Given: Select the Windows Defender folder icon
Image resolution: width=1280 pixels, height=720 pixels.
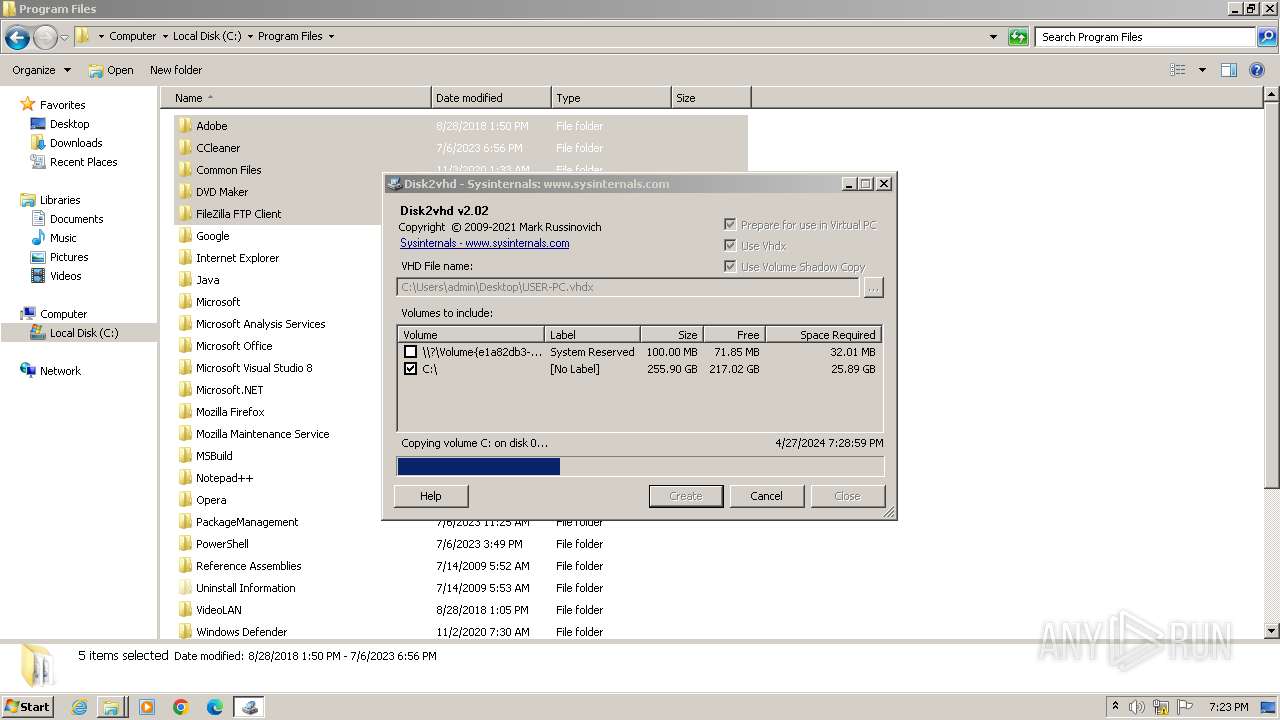Looking at the screenshot, I should click(x=186, y=632).
